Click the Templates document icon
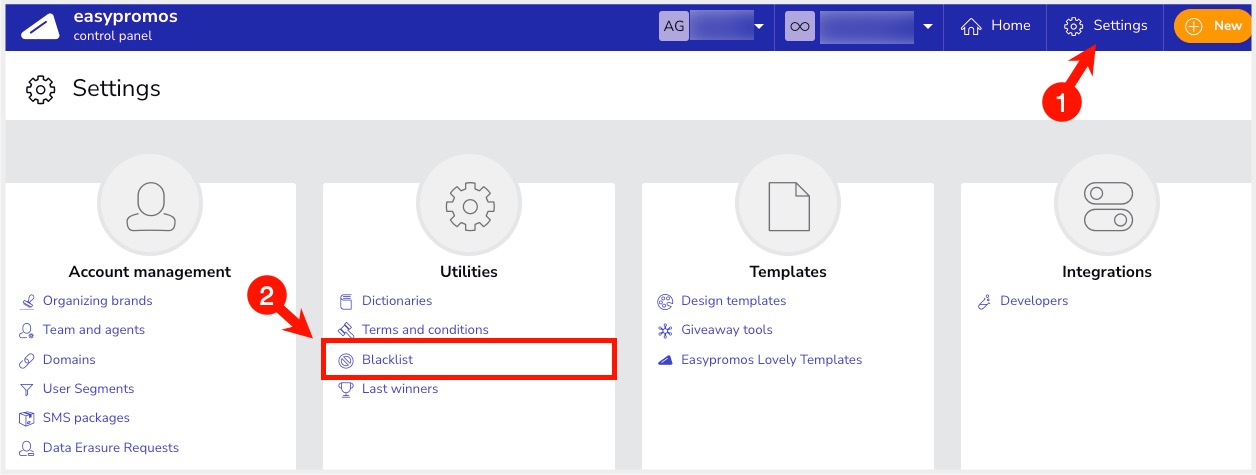This screenshot has width=1256, height=475. click(x=788, y=207)
